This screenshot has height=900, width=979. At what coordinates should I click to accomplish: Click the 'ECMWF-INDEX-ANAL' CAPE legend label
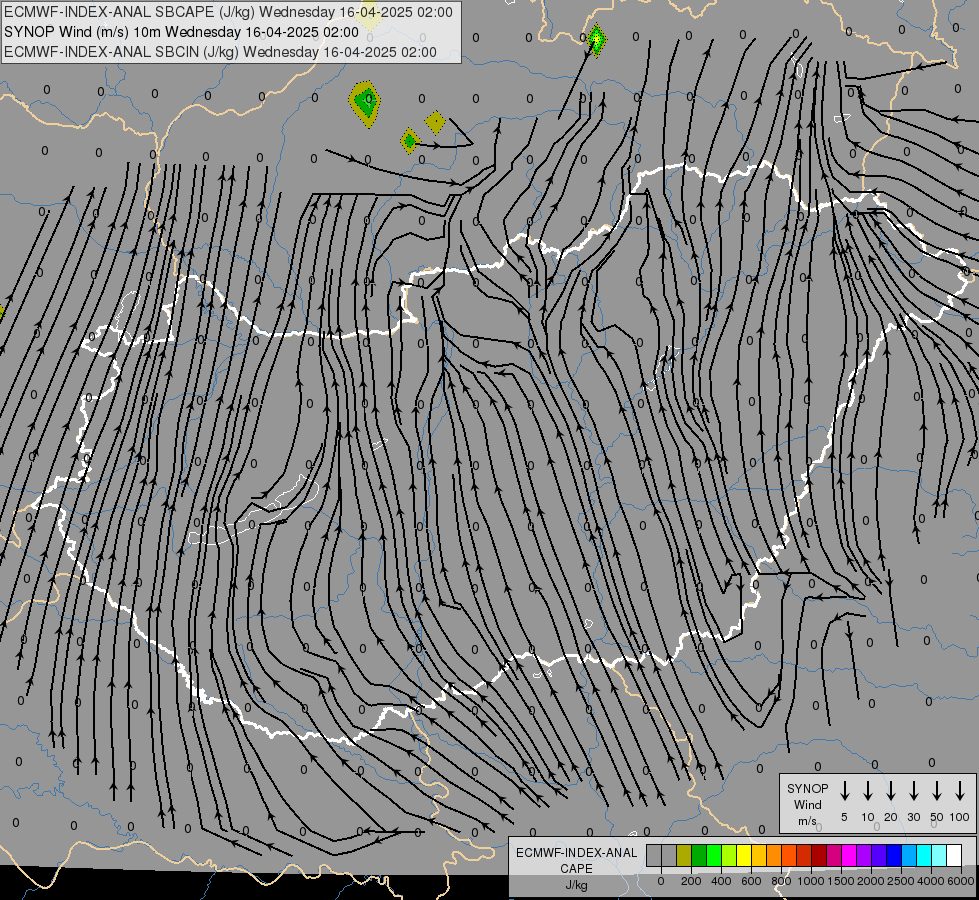[576, 853]
